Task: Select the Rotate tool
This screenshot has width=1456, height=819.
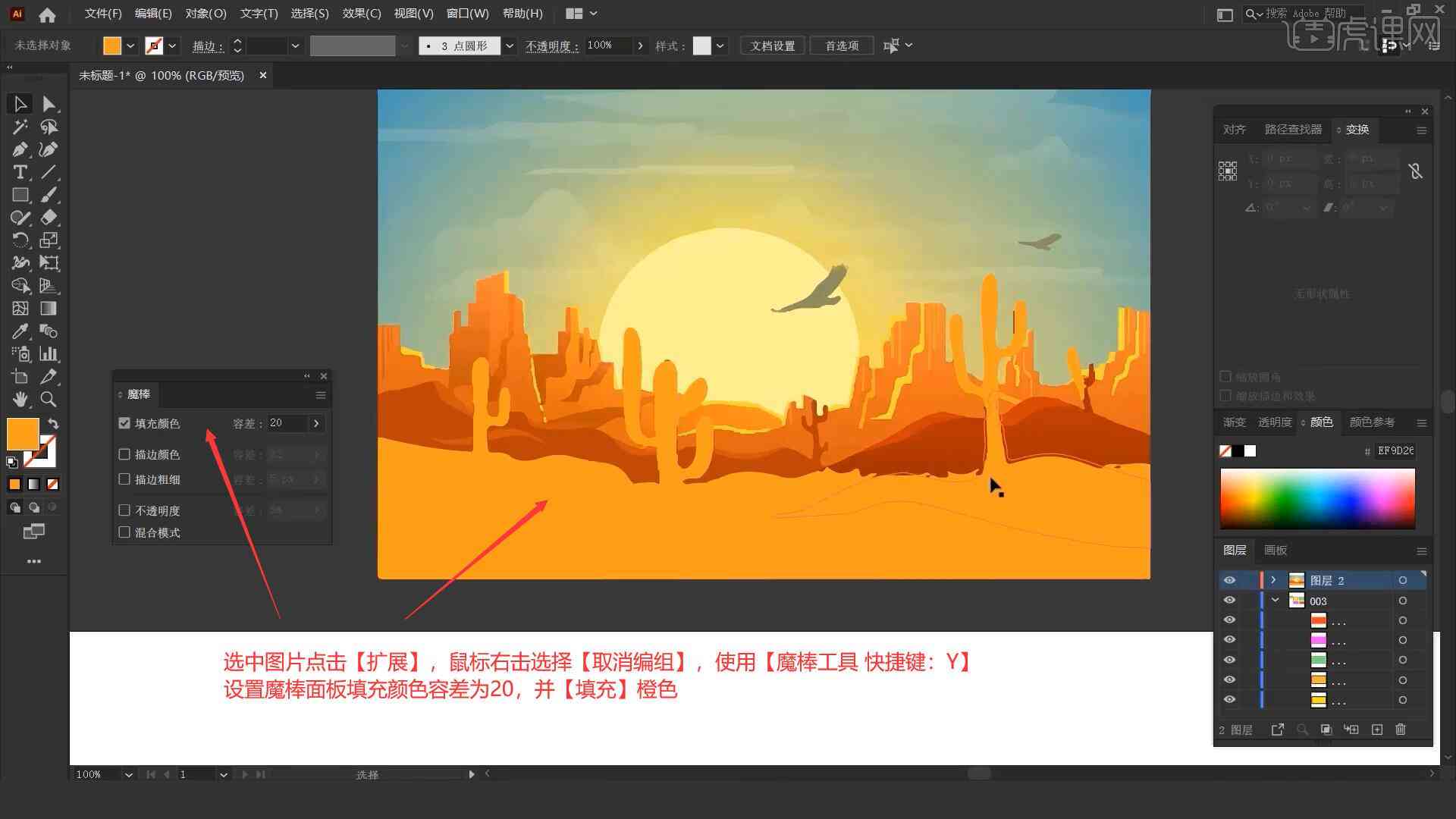Action: pos(19,240)
